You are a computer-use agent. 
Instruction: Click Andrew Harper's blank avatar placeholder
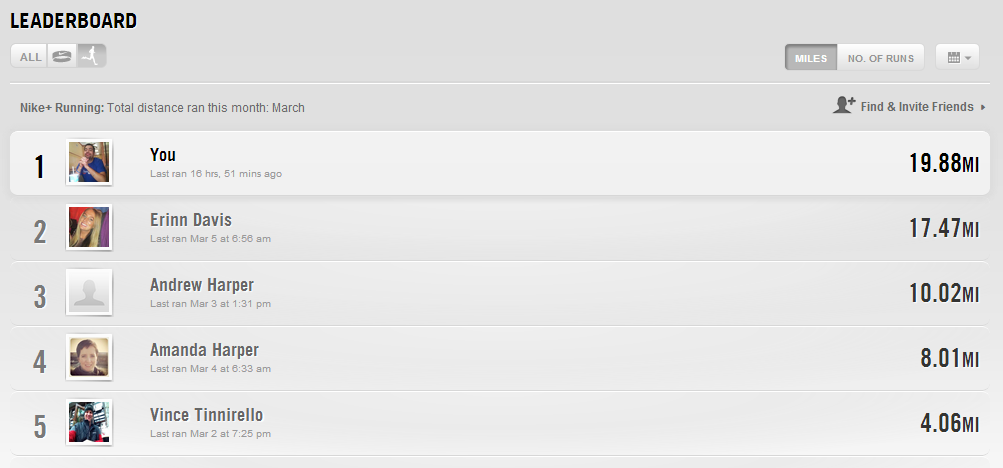point(89,292)
